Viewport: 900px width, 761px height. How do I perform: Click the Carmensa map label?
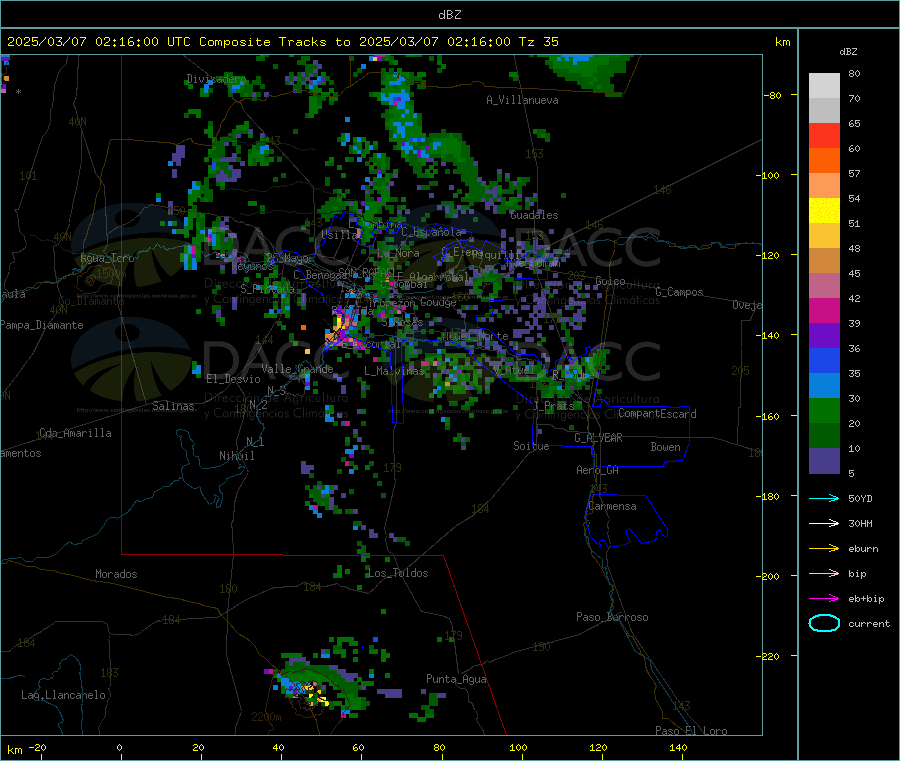click(x=612, y=506)
